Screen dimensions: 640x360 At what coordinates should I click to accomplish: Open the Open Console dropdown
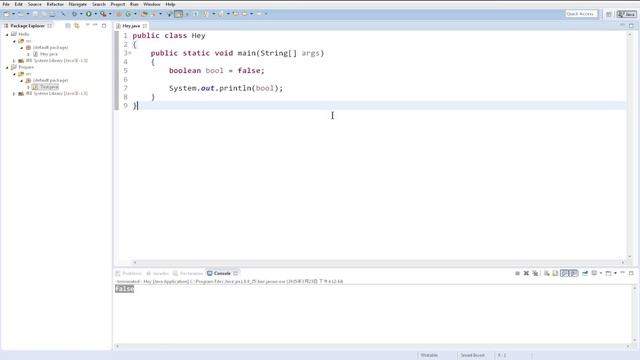tap(615, 273)
